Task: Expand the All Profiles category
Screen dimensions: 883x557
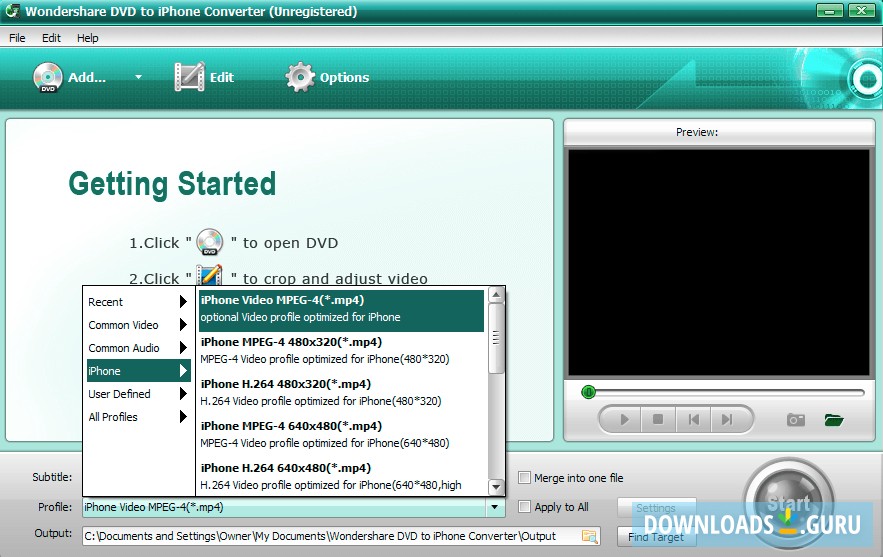Action: coord(137,417)
